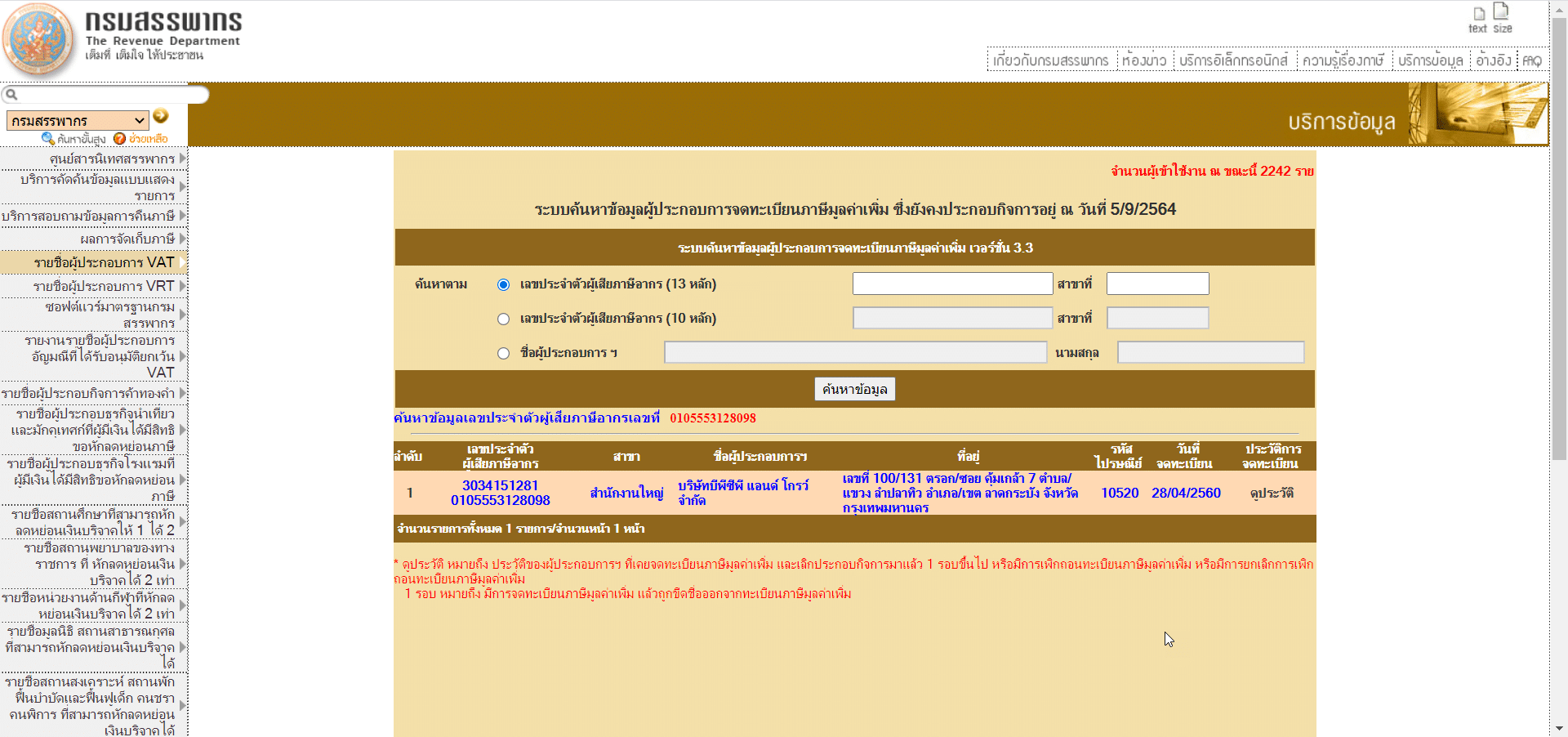Screen dimensions: 1568x737
Task: Open the ห้องข่าว menu item
Action: tap(1143, 60)
